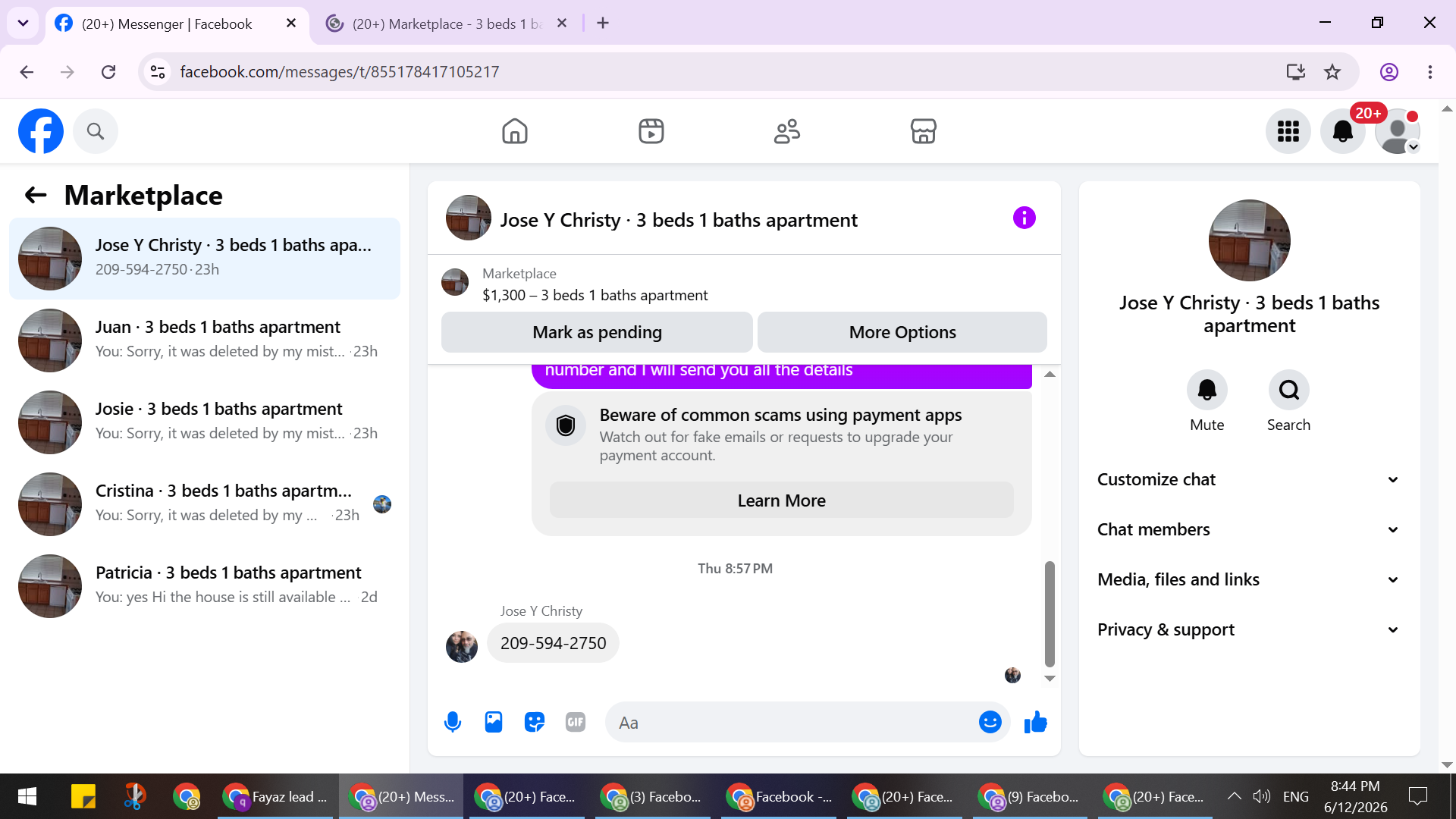Screen dimensions: 1456x819
Task: Open the Windows notification center
Action: click(1417, 796)
